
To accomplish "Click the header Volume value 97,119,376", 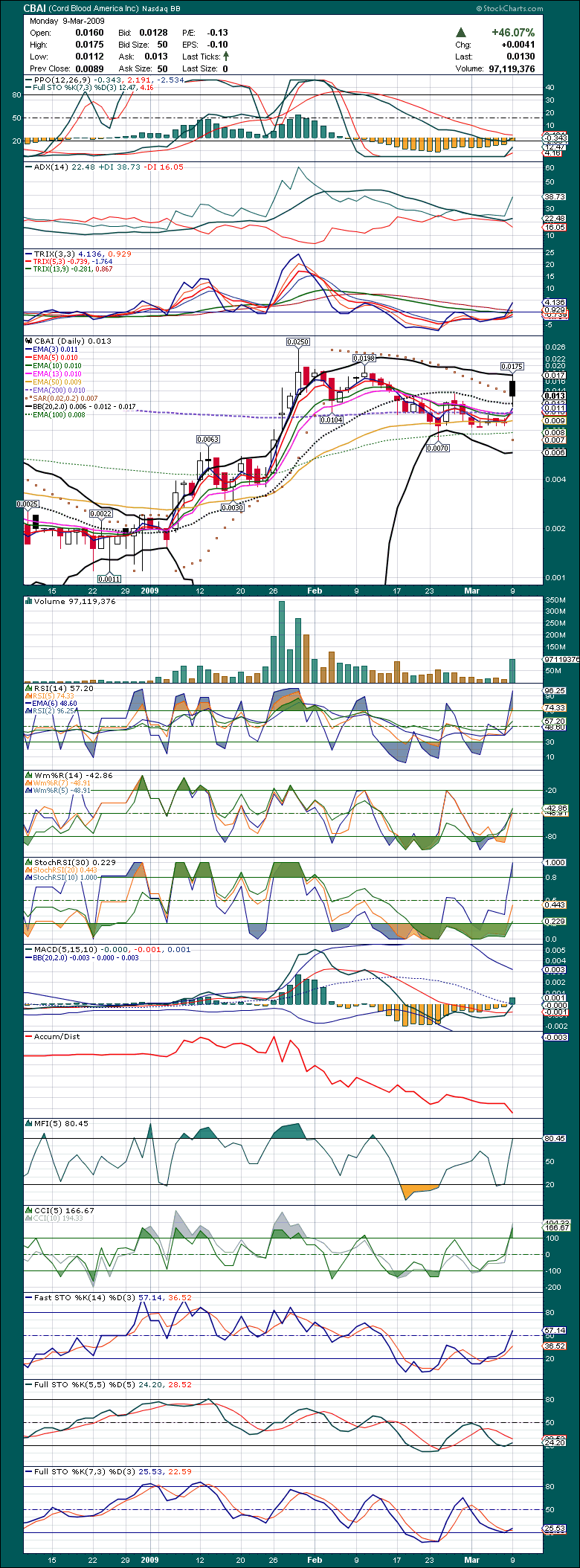I will (x=512, y=68).
